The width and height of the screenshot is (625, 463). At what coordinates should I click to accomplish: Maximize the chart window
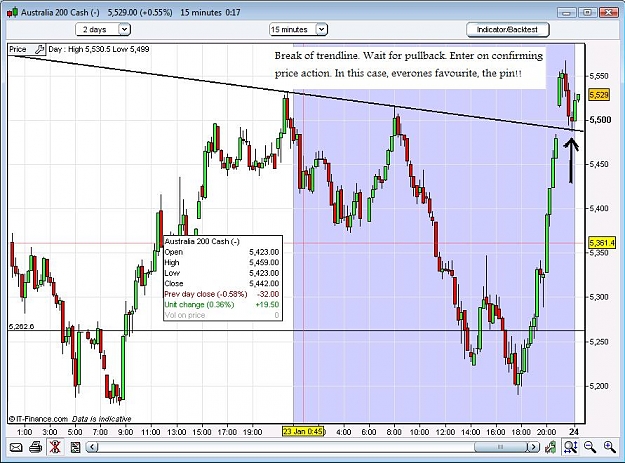coord(587,13)
